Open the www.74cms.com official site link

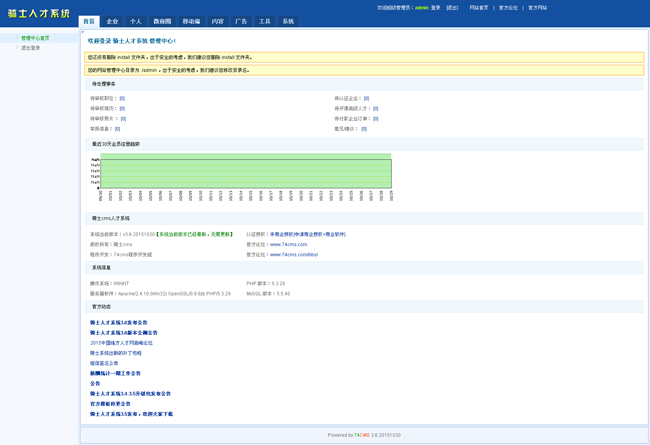[x=288, y=244]
